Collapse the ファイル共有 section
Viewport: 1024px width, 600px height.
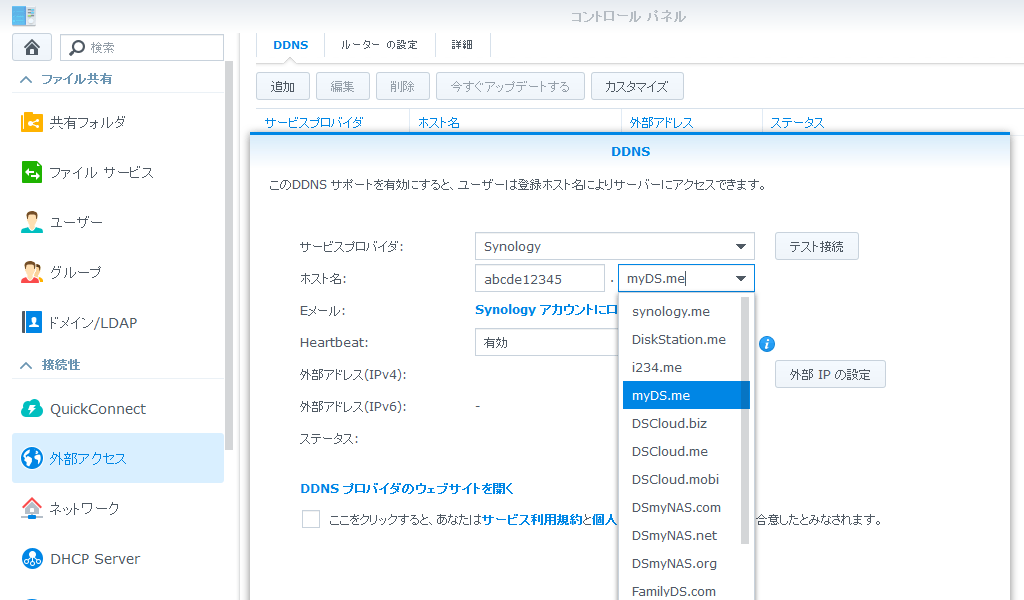click(x=26, y=79)
